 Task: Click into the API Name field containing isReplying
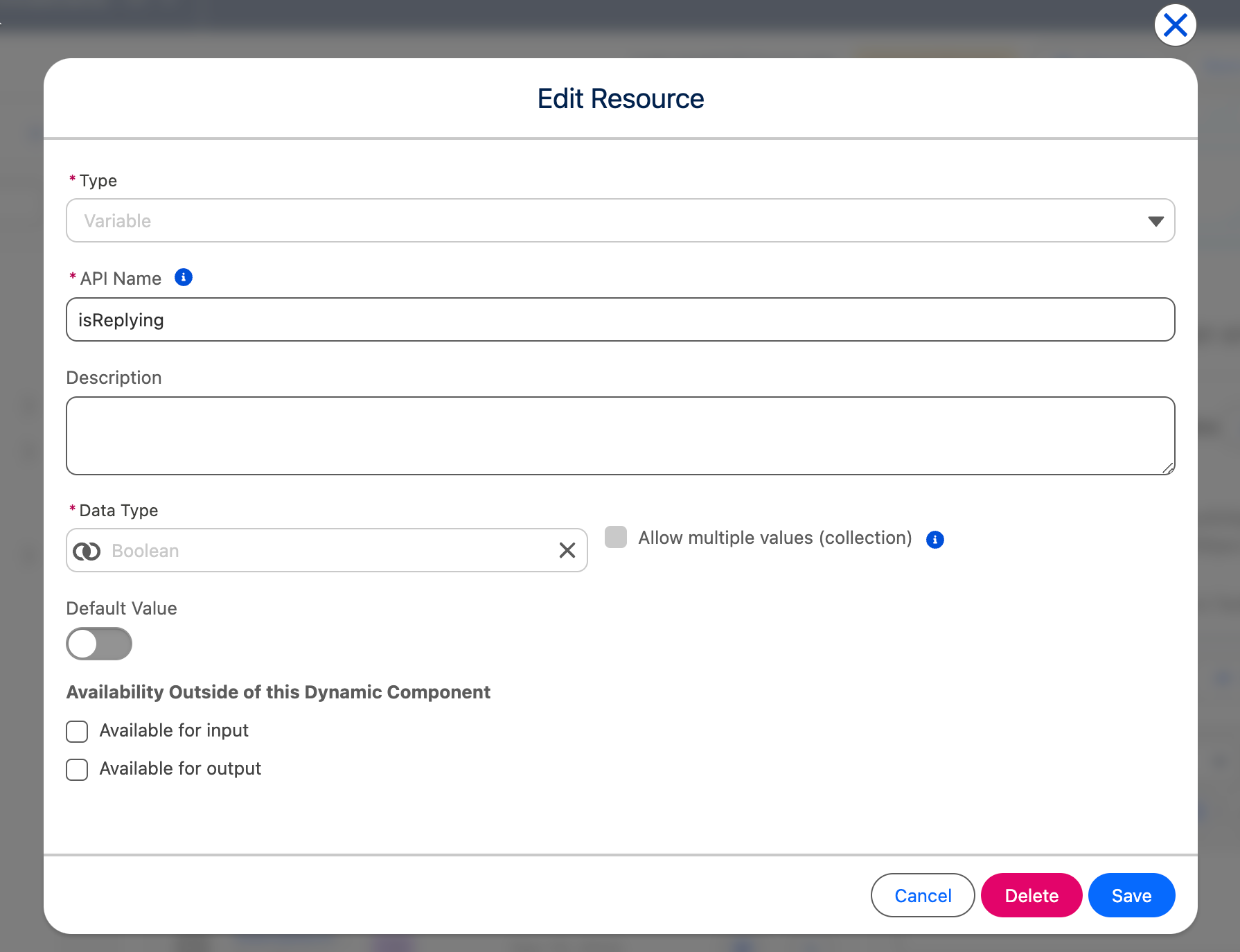click(x=620, y=320)
